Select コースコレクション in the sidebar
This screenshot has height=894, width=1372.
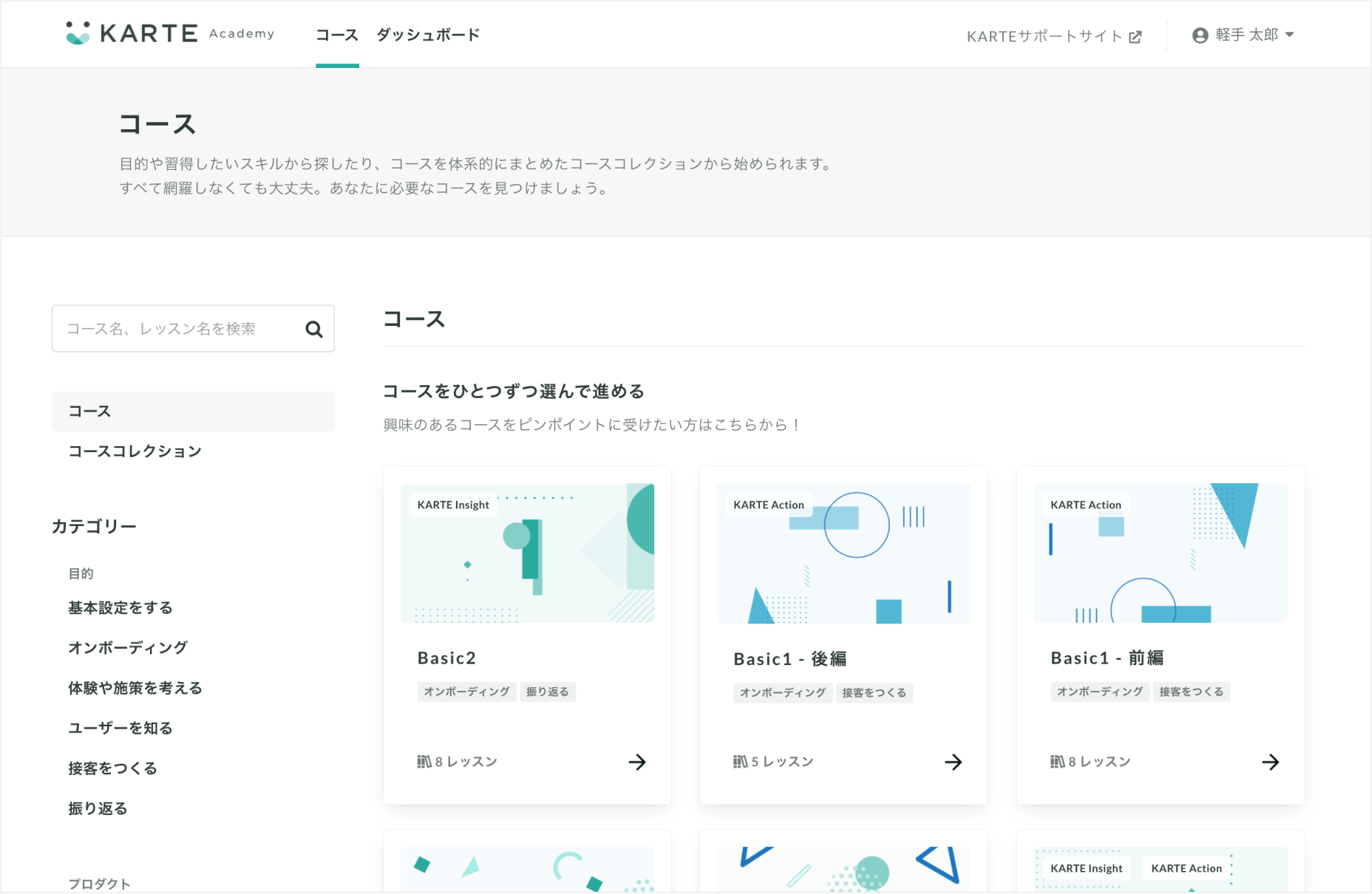[135, 451]
